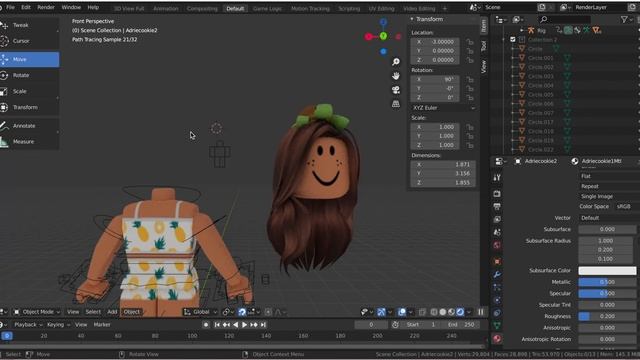The width and height of the screenshot is (640, 360).
Task: Open the Scene properties tab
Action: [x=497, y=232]
